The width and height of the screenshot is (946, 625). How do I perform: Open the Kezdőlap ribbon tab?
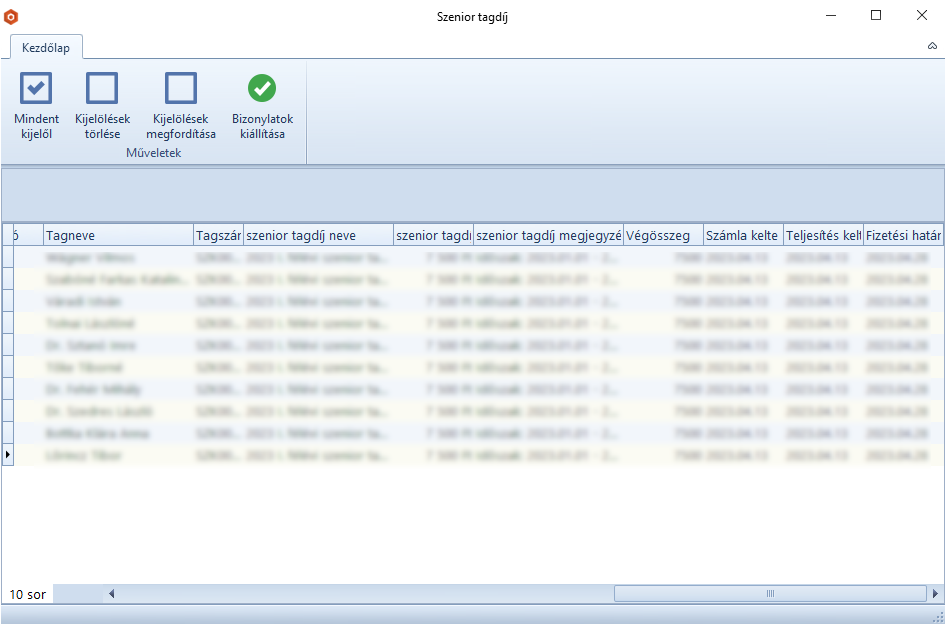point(46,47)
